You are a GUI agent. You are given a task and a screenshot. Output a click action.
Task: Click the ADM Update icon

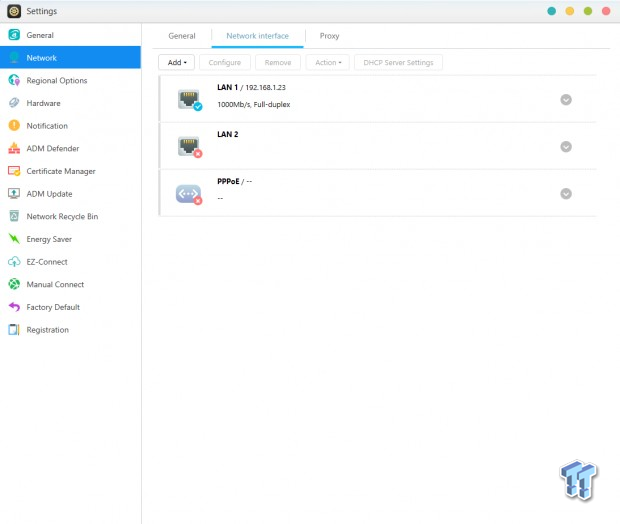[14, 194]
